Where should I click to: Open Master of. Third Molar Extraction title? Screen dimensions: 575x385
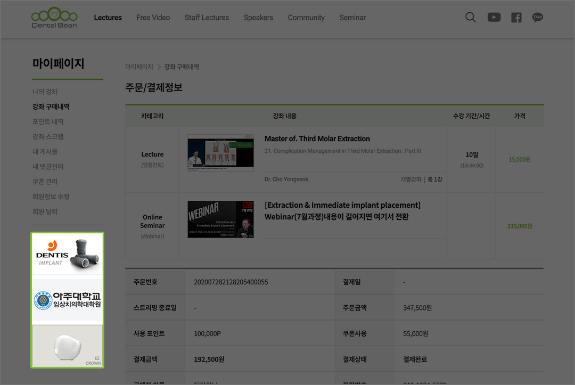coord(317,139)
